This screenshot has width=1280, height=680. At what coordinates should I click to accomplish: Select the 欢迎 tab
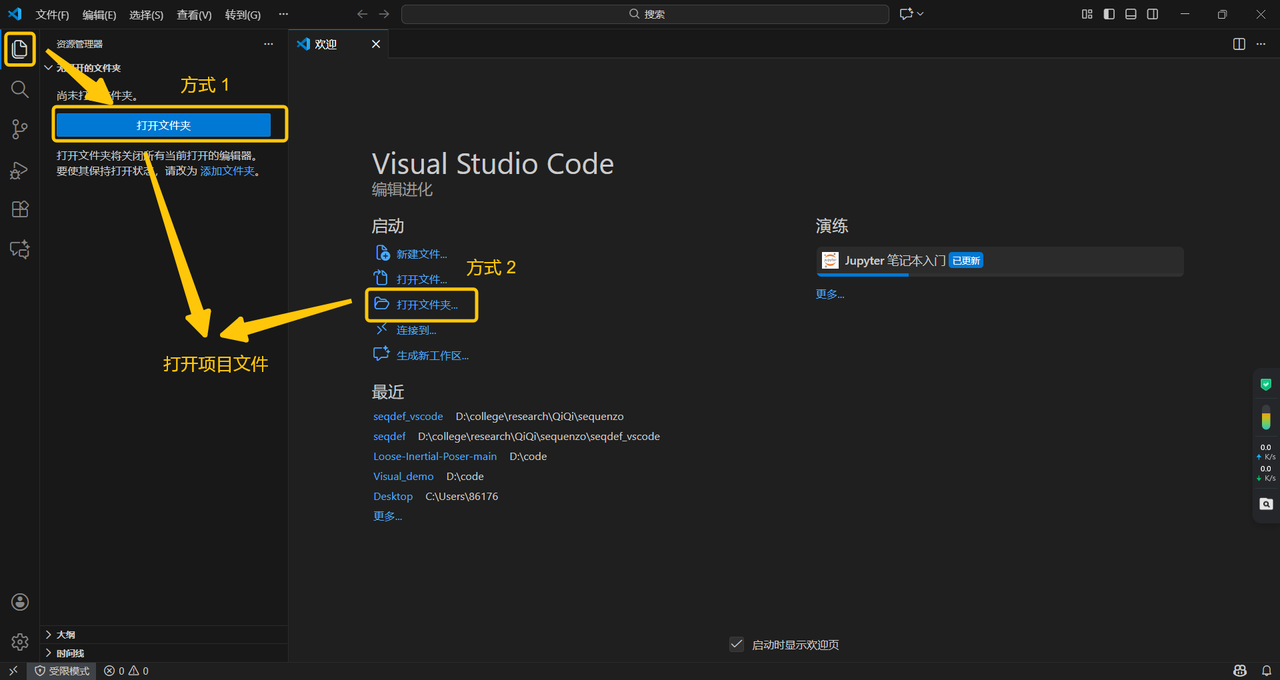pyautogui.click(x=326, y=44)
